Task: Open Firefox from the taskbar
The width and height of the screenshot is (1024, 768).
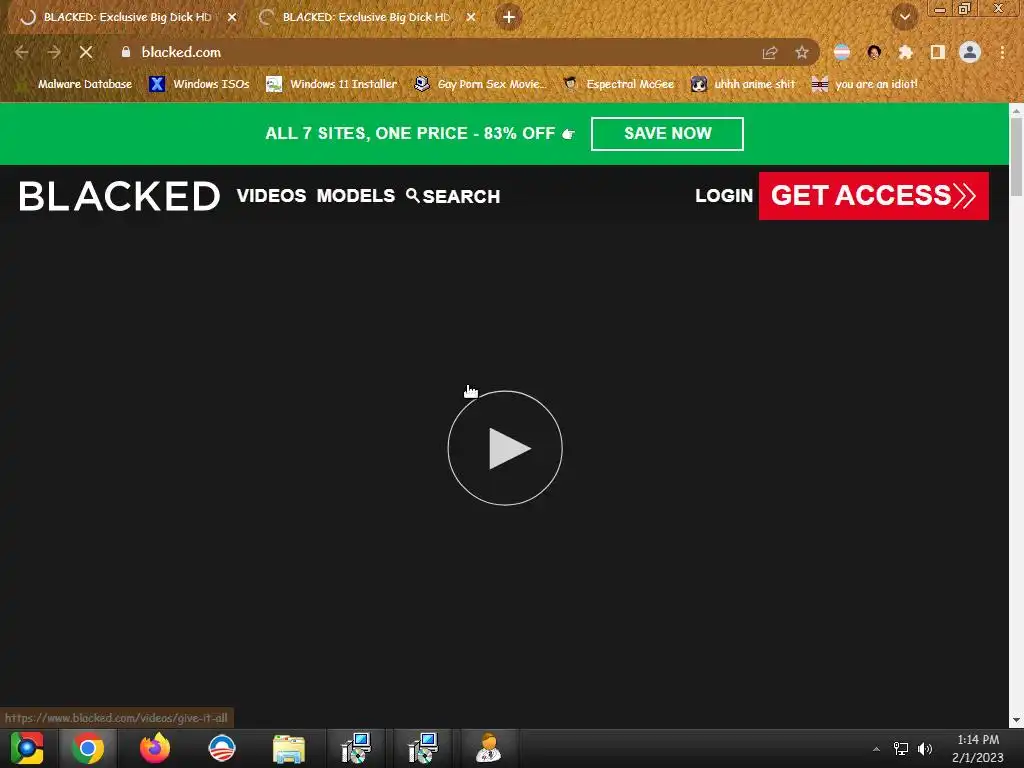Action: (155, 748)
